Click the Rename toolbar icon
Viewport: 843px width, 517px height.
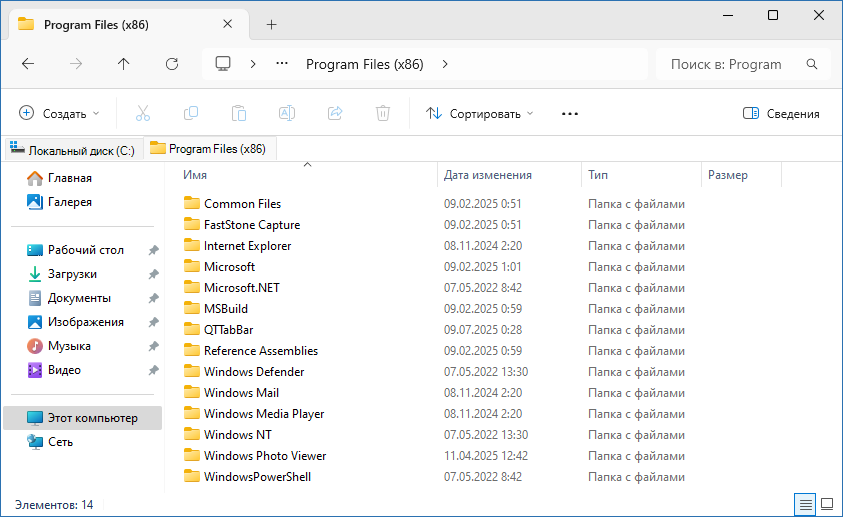coord(287,113)
